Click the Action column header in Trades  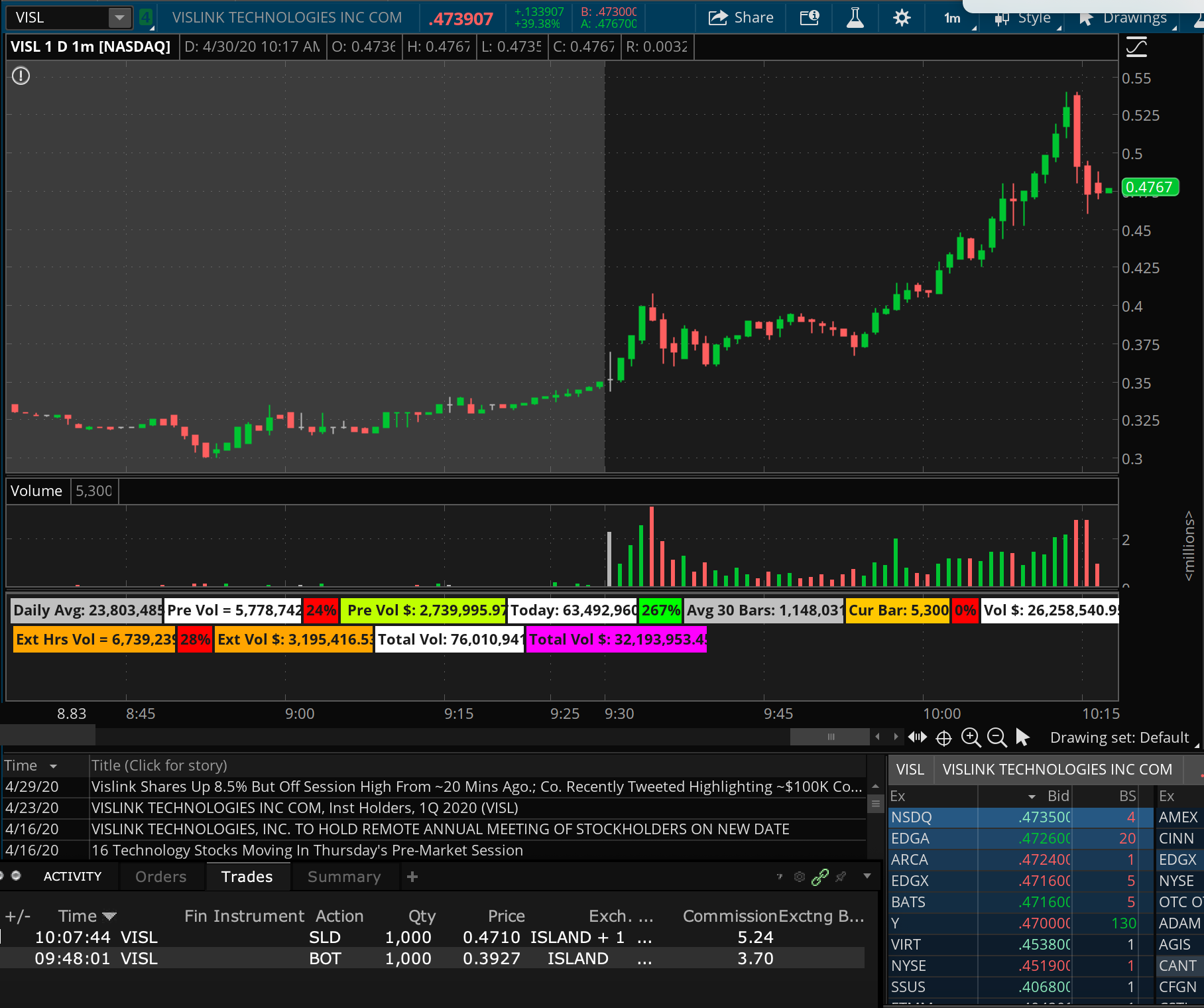(339, 916)
